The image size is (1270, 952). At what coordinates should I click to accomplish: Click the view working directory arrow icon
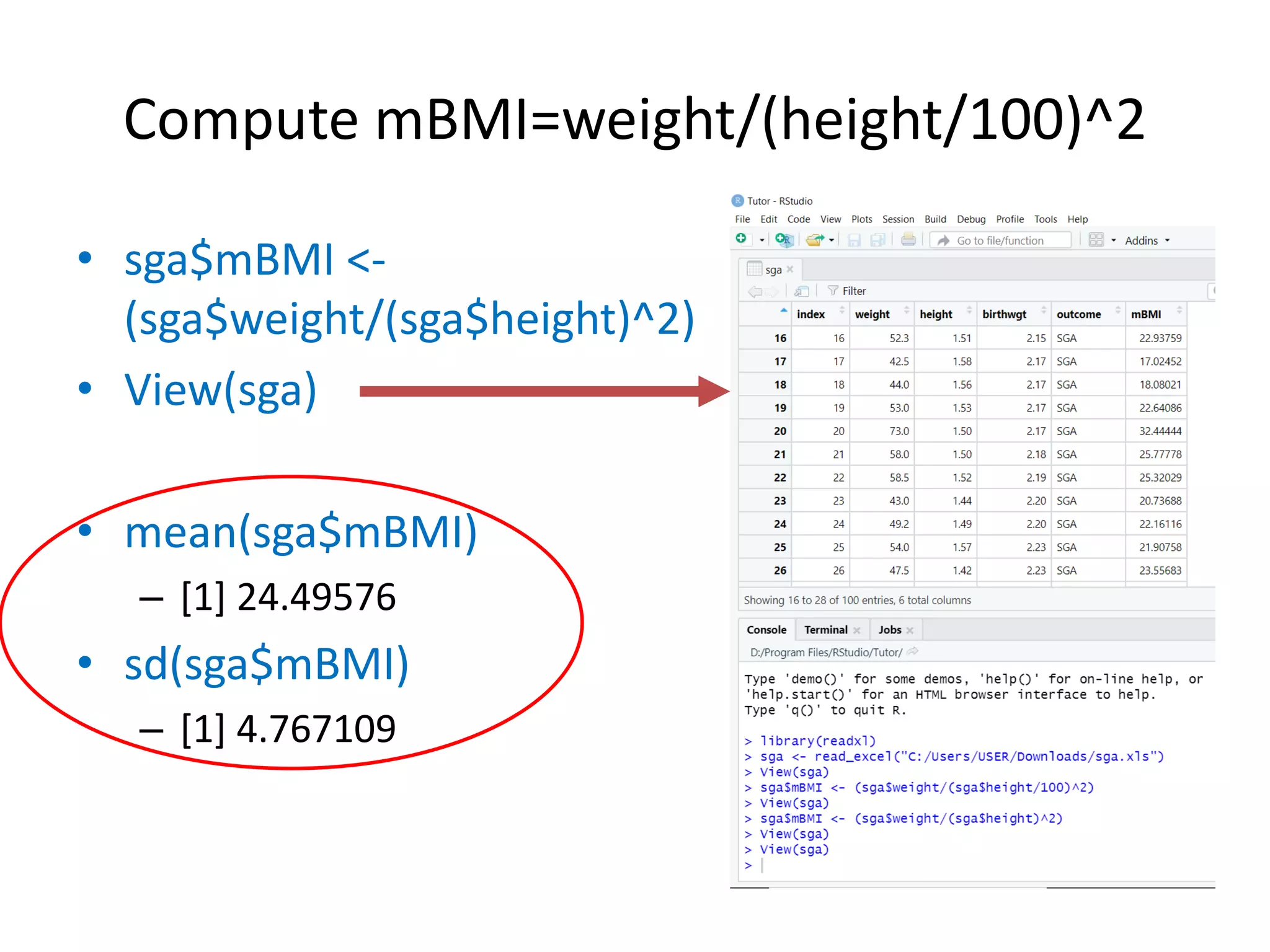coord(912,652)
